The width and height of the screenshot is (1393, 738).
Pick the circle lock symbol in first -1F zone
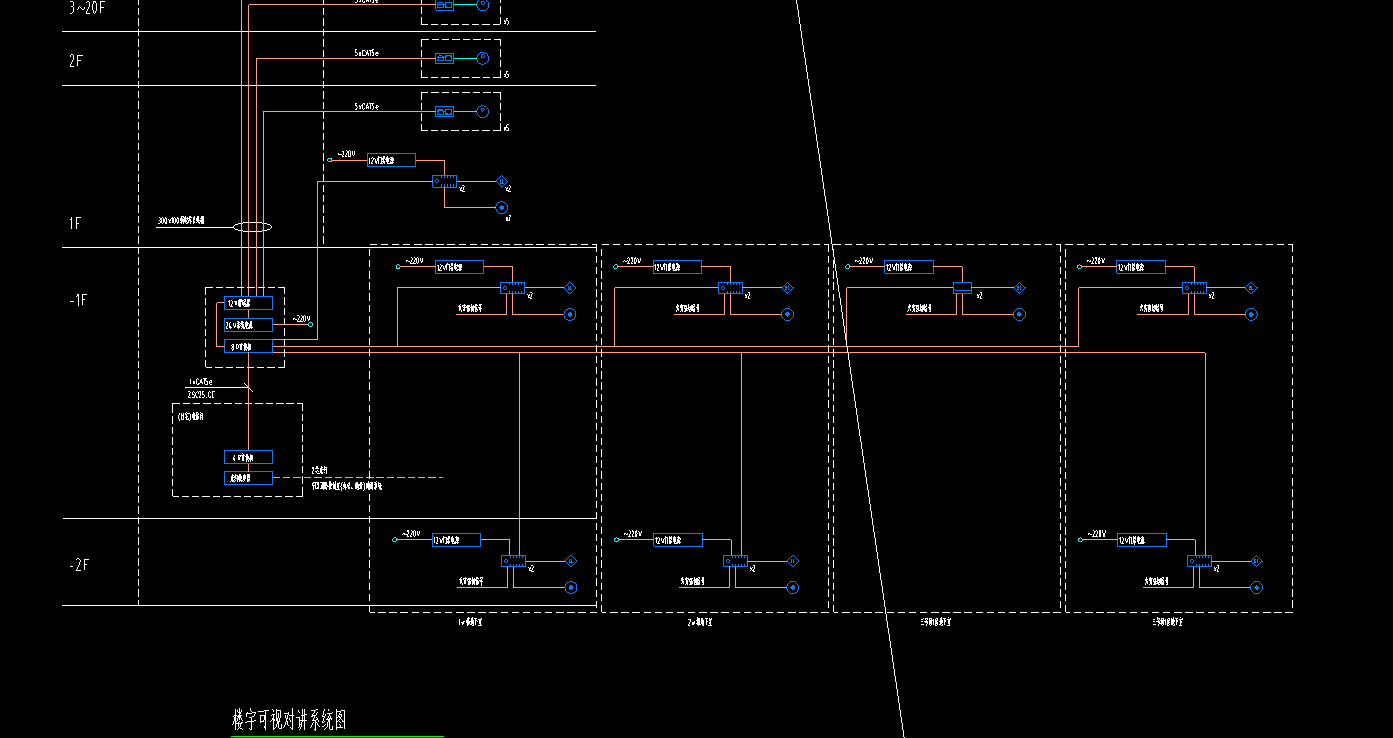click(569, 314)
